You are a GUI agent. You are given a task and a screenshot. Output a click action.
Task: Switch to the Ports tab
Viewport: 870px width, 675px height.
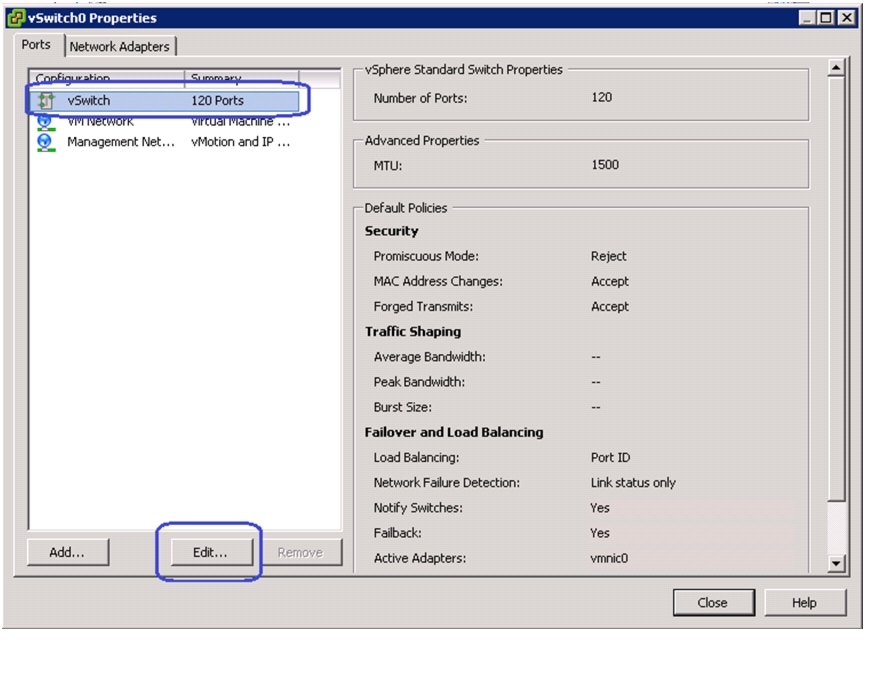(x=36, y=45)
